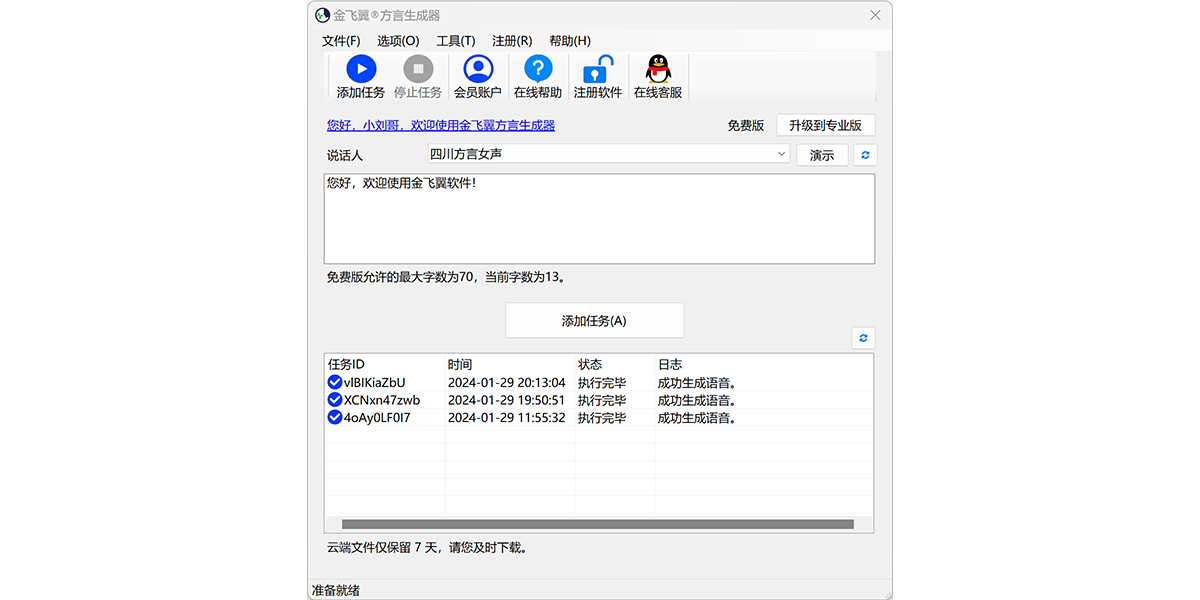
Task: Contact 在线客服 via the penguin icon
Action: pyautogui.click(x=657, y=69)
